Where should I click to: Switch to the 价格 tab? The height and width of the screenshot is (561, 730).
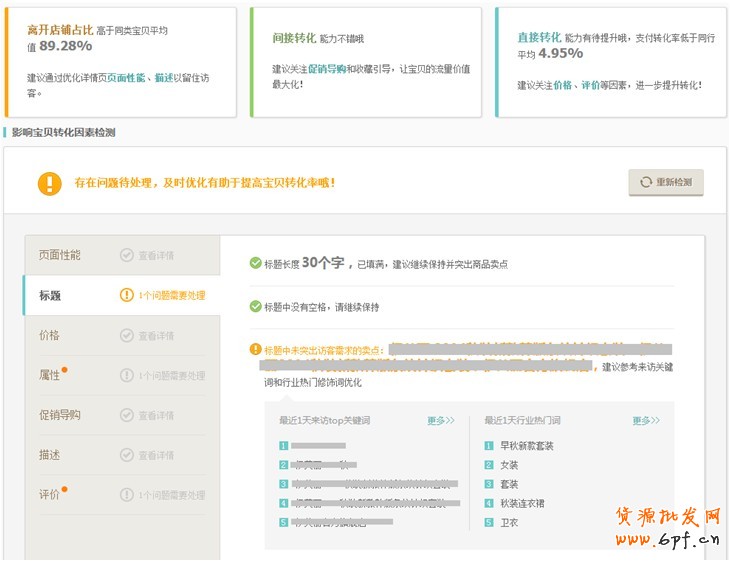click(x=49, y=335)
